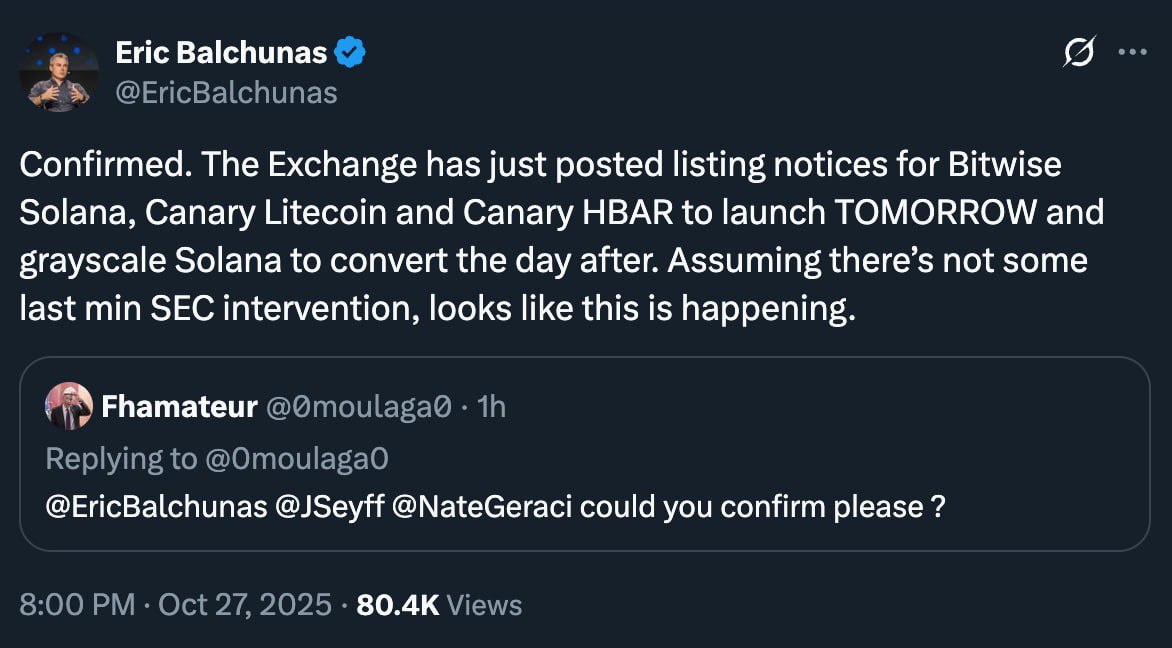1172x648 pixels.
Task: Click the 1h timestamp on quoted post
Action: tap(492, 407)
